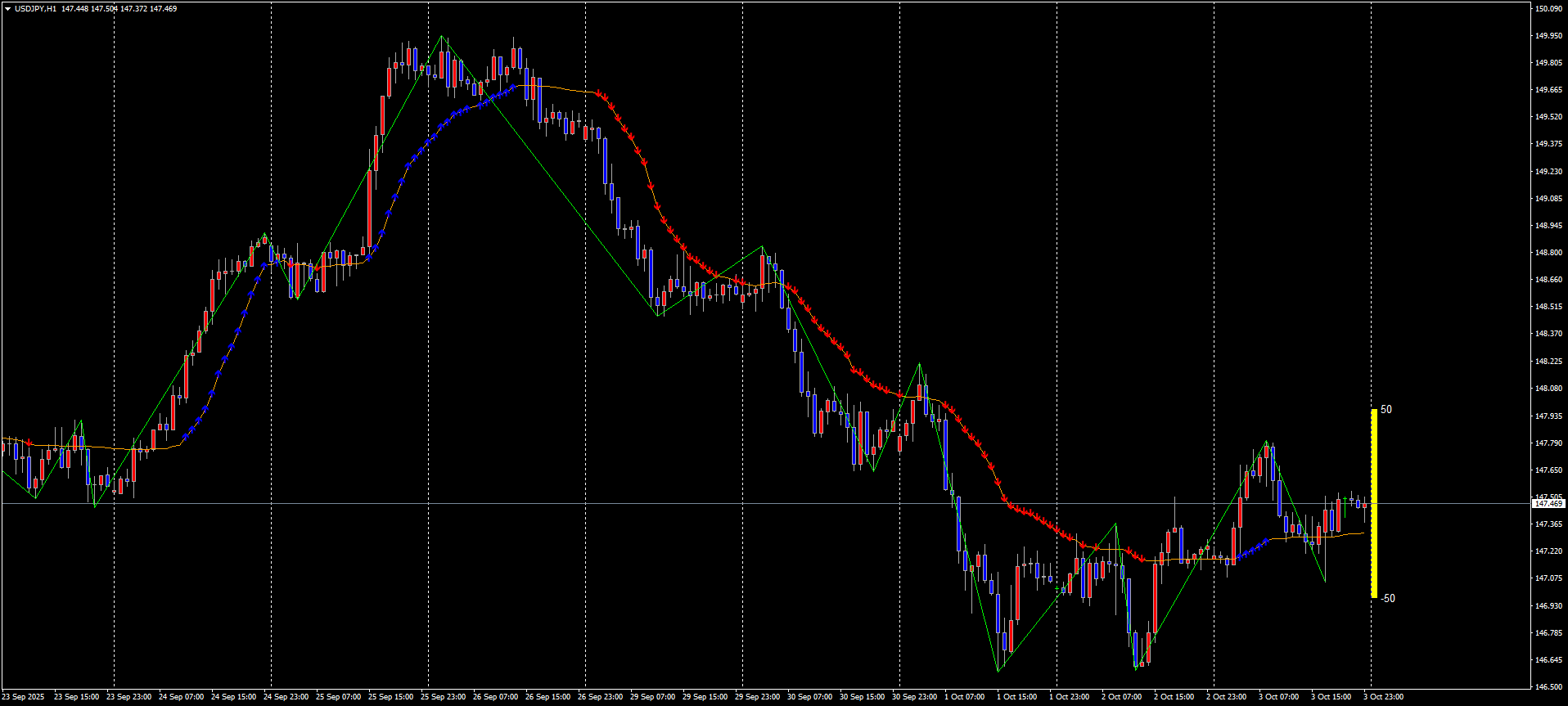The width and height of the screenshot is (1568, 706).
Task: Select the current price tag 147.469
Action: click(x=1548, y=504)
